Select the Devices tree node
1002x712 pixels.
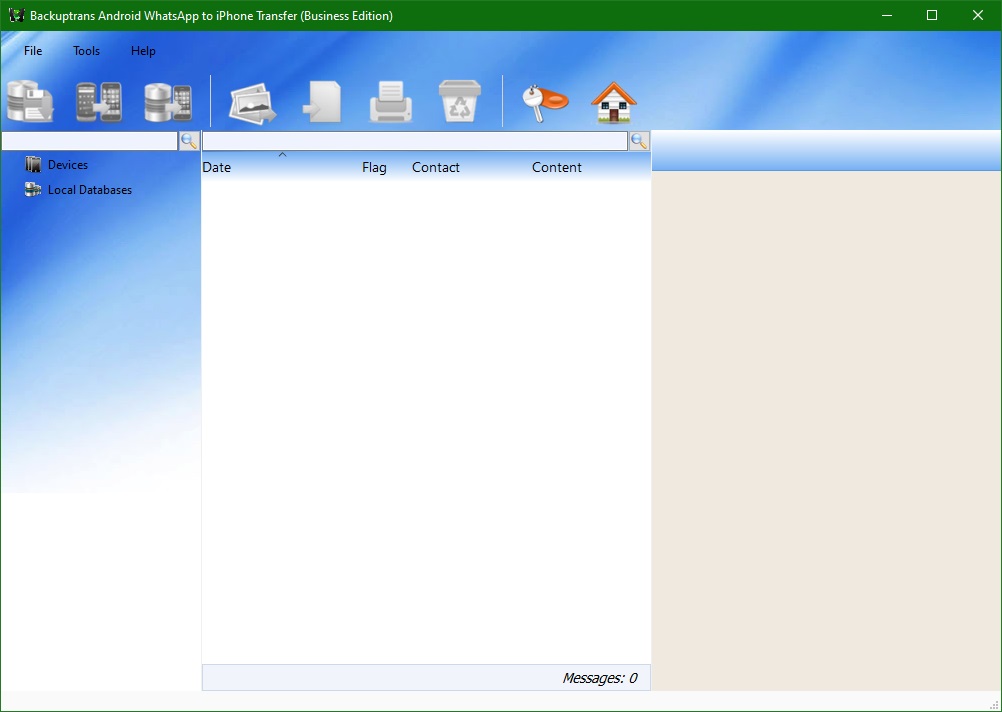[68, 165]
